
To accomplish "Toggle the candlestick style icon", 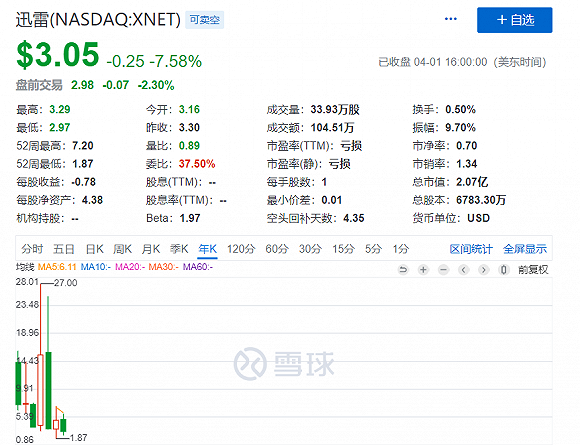I will [x=503, y=270].
